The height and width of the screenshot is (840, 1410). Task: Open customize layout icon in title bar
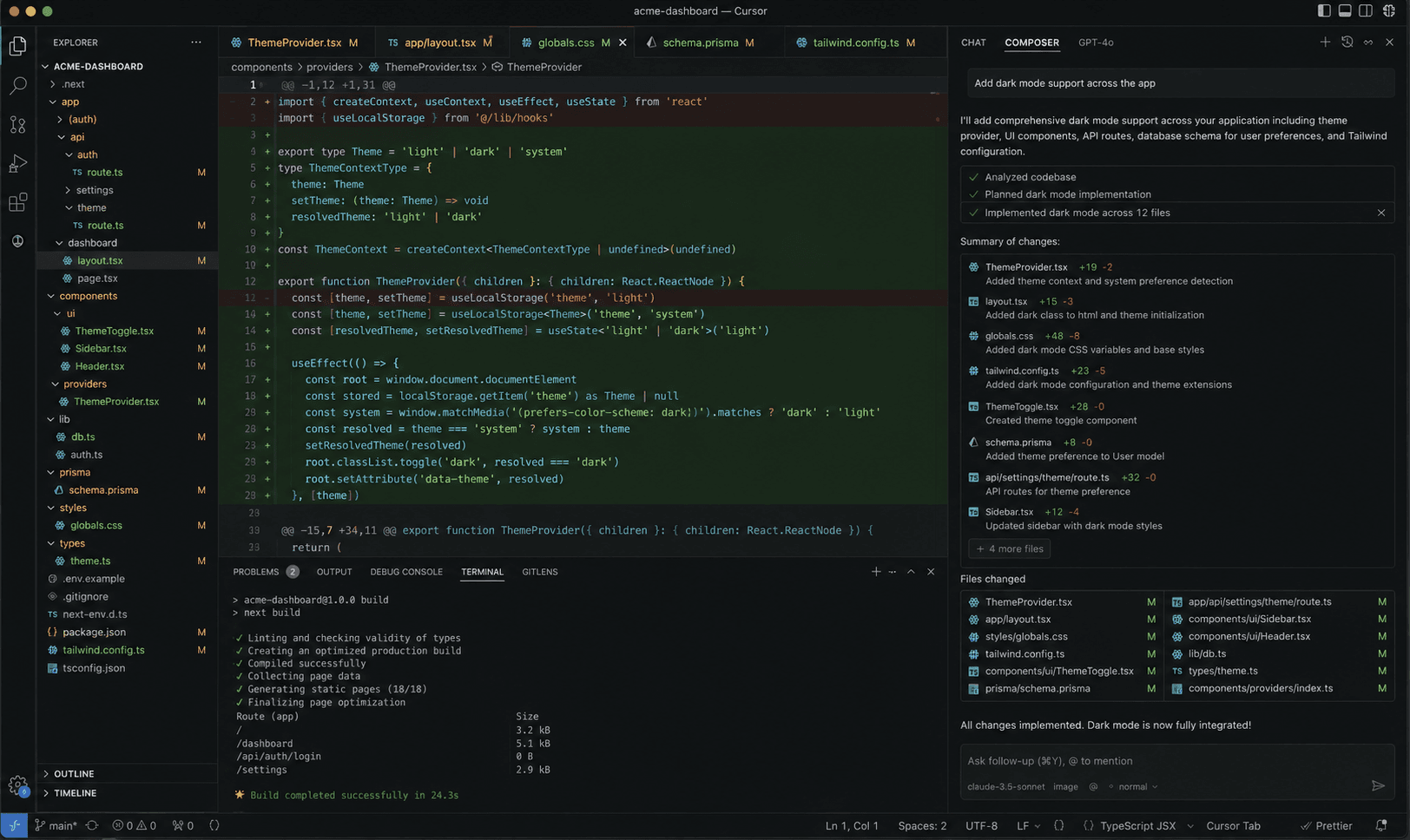pos(1388,10)
